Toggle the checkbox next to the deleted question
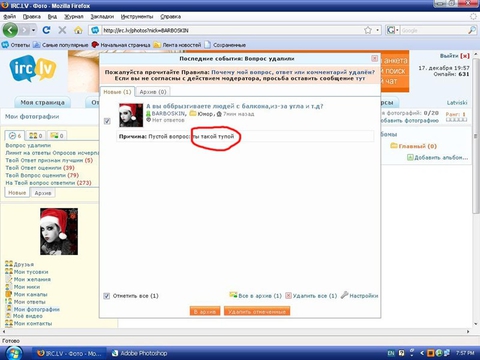This screenshot has height=360, width=480. [107, 121]
